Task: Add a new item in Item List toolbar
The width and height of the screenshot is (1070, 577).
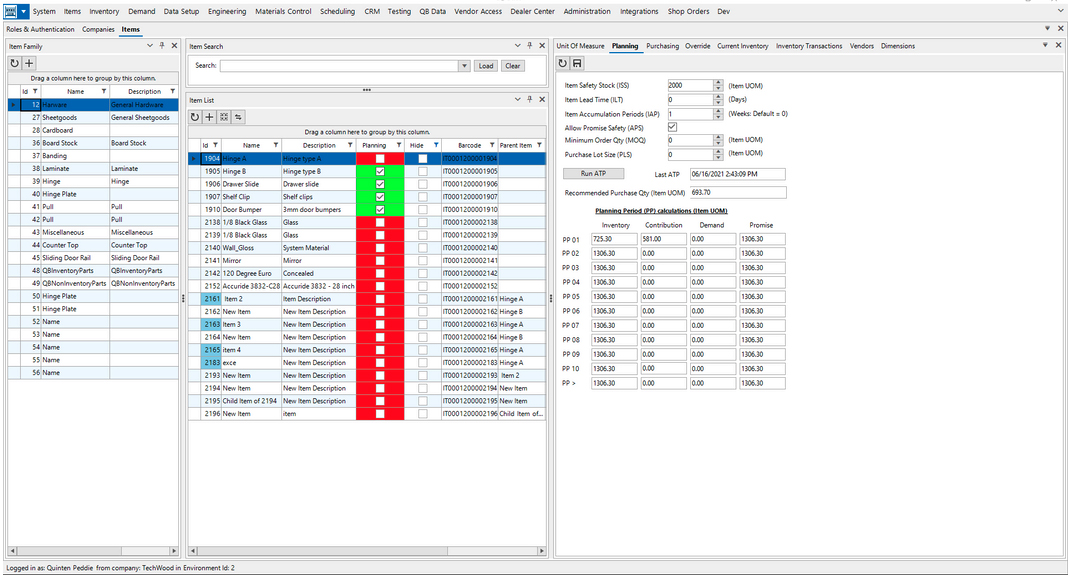Action: [x=209, y=117]
